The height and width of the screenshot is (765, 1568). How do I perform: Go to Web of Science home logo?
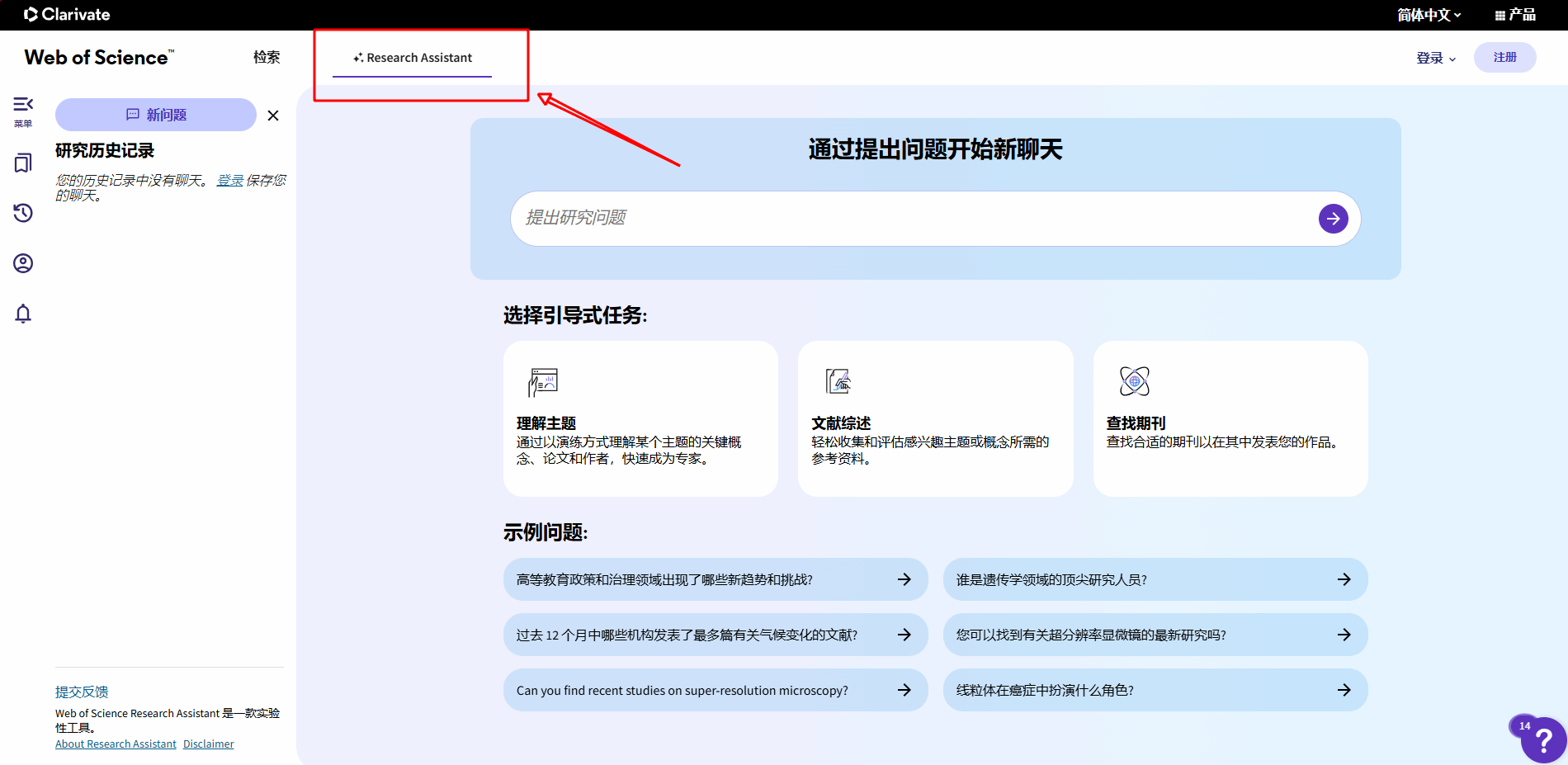(99, 57)
